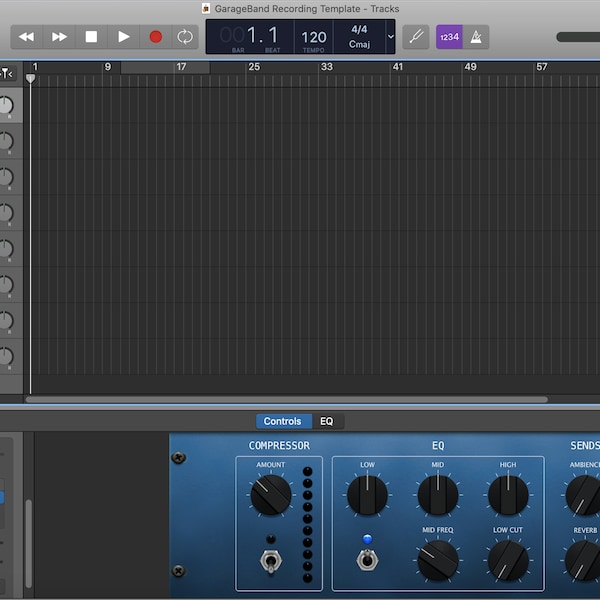
Task: Click the MID FREQ knob
Action: (438, 560)
